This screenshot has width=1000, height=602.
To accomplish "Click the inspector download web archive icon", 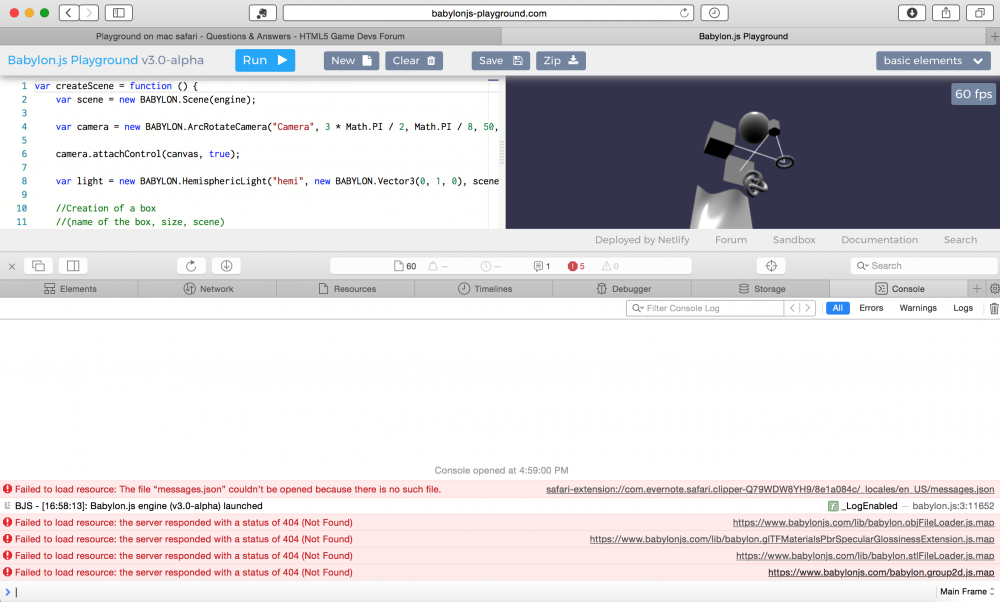I will coord(226,266).
